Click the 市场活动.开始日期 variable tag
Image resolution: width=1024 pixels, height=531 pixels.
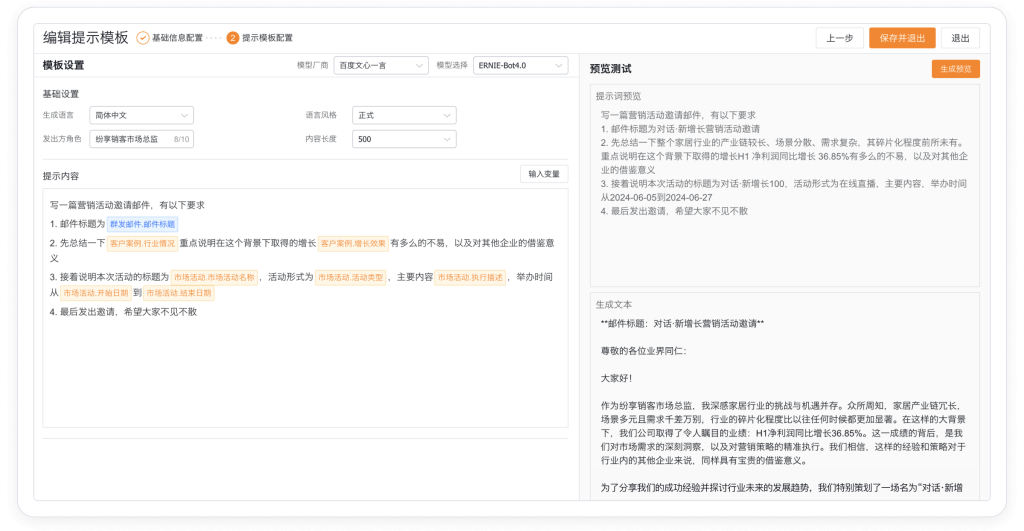click(94, 293)
